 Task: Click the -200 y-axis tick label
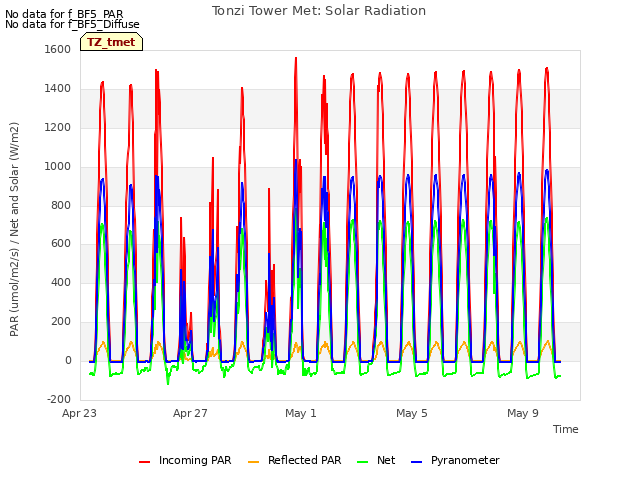tap(59, 399)
